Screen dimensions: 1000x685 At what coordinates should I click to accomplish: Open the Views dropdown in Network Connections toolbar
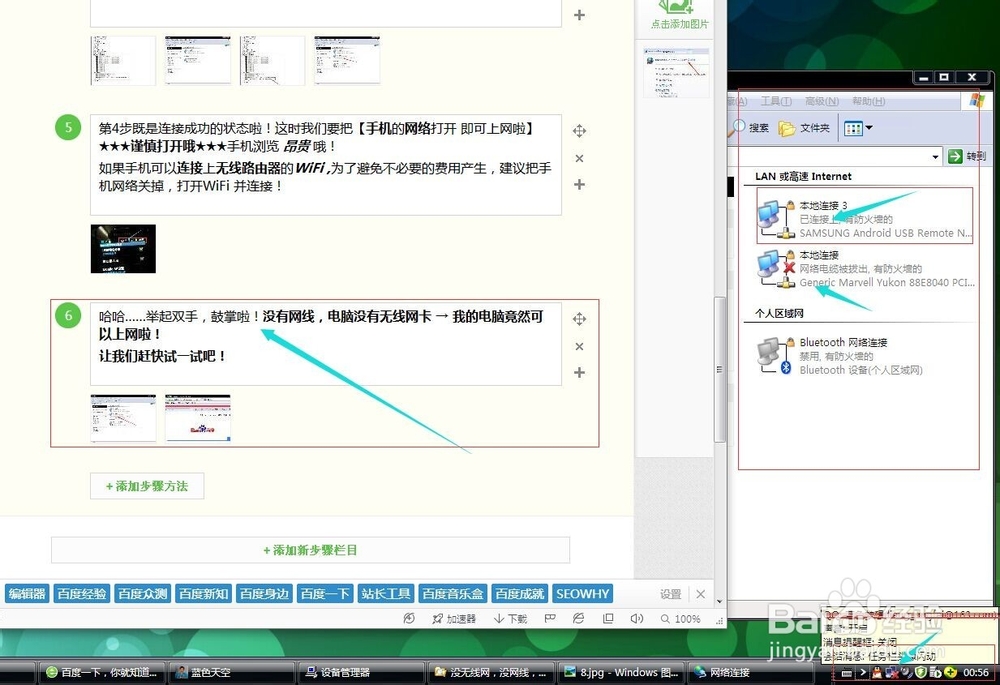point(869,127)
